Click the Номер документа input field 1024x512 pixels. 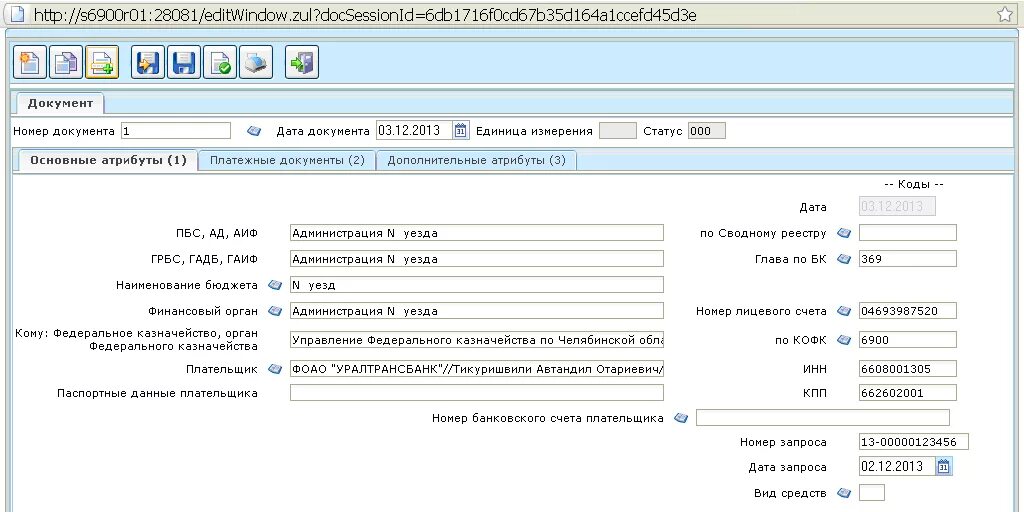point(176,131)
